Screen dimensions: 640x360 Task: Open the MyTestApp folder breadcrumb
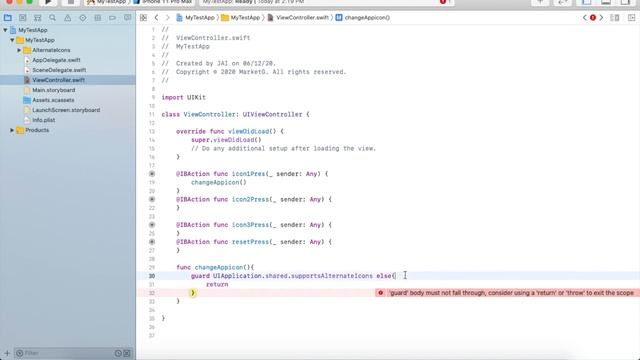pyautogui.click(x=241, y=18)
